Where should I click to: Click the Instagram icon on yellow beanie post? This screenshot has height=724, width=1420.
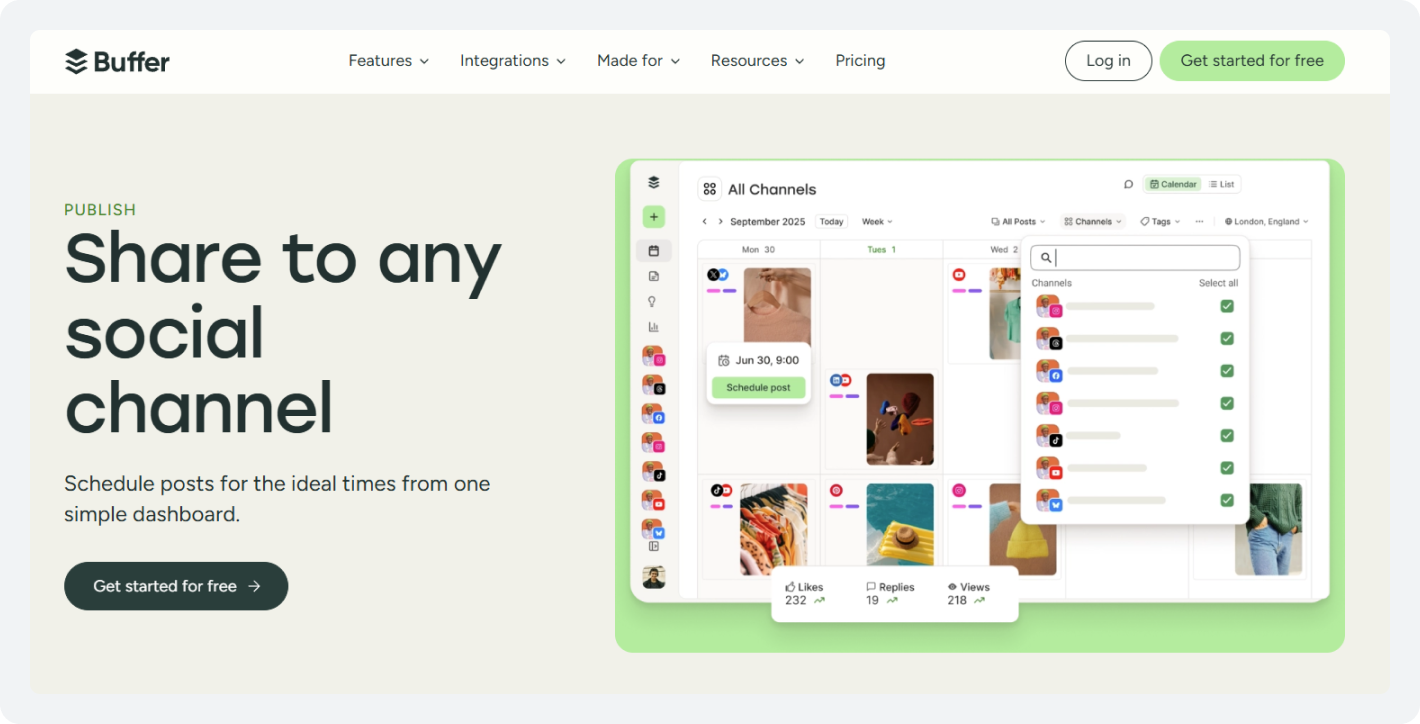click(959, 490)
